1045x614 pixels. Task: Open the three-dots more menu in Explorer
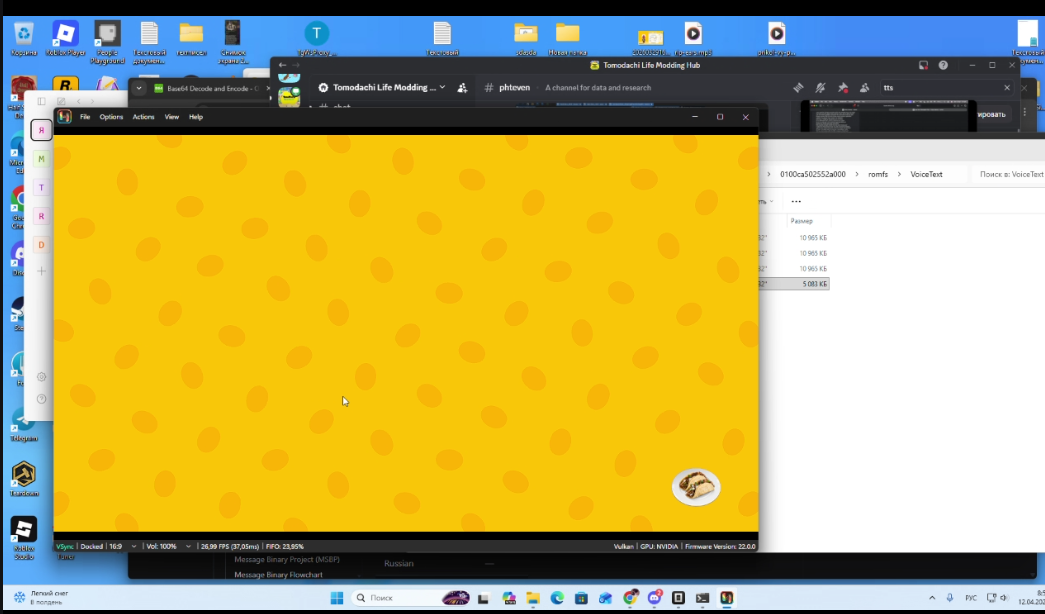tap(796, 201)
